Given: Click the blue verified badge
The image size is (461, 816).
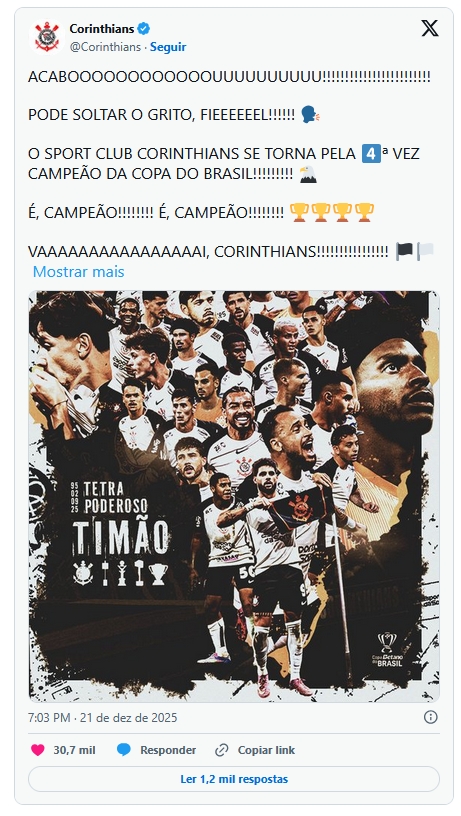Looking at the screenshot, I should pos(144,29).
